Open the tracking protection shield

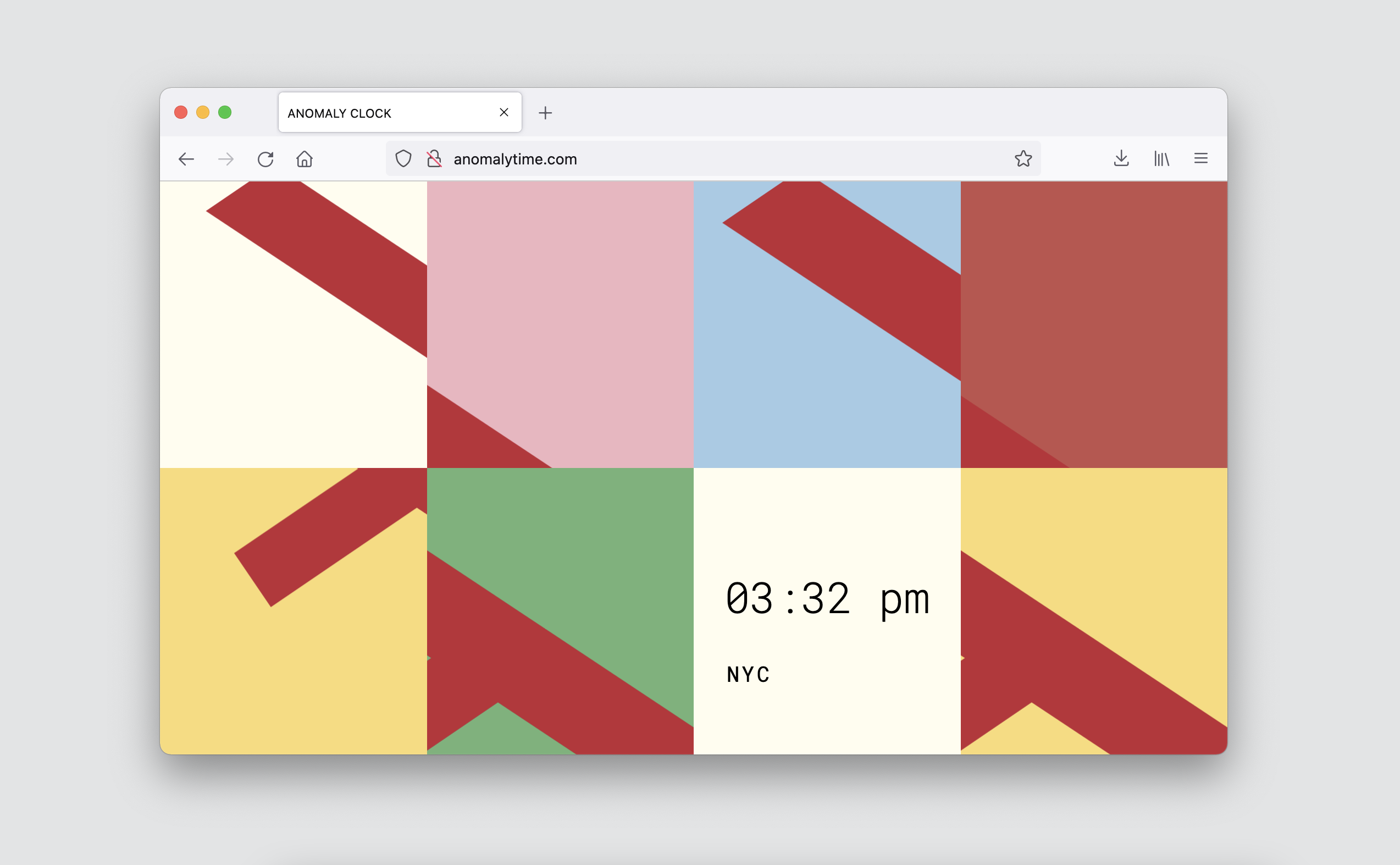(x=403, y=158)
